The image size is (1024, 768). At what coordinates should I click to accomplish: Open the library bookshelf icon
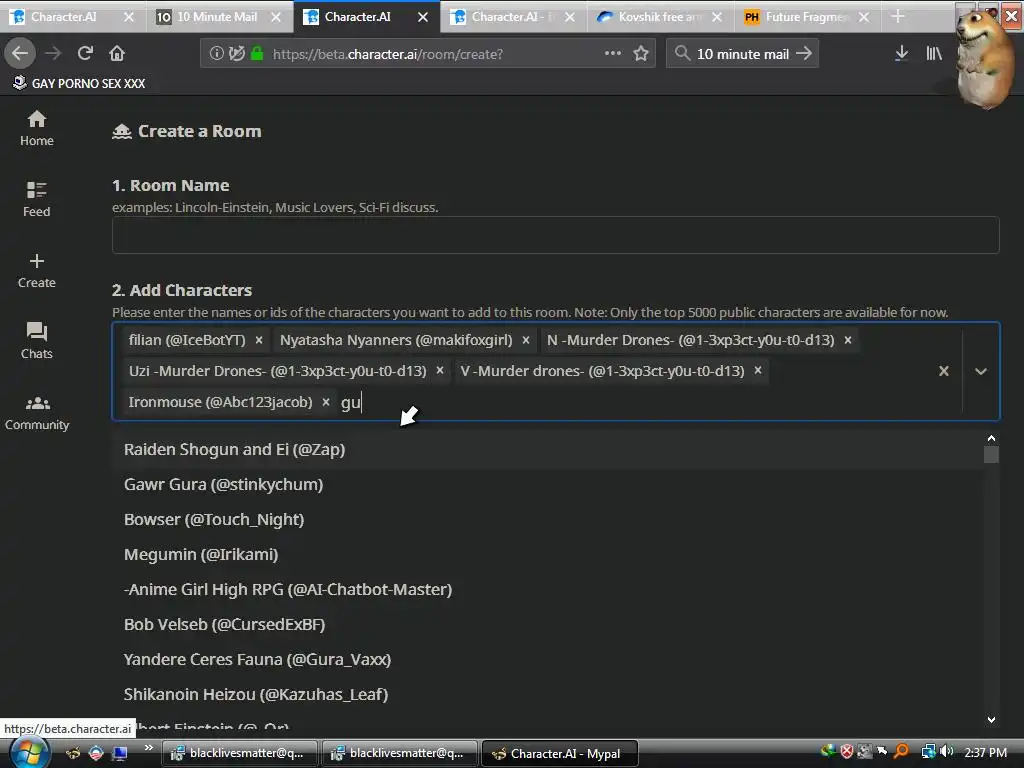tap(934, 54)
